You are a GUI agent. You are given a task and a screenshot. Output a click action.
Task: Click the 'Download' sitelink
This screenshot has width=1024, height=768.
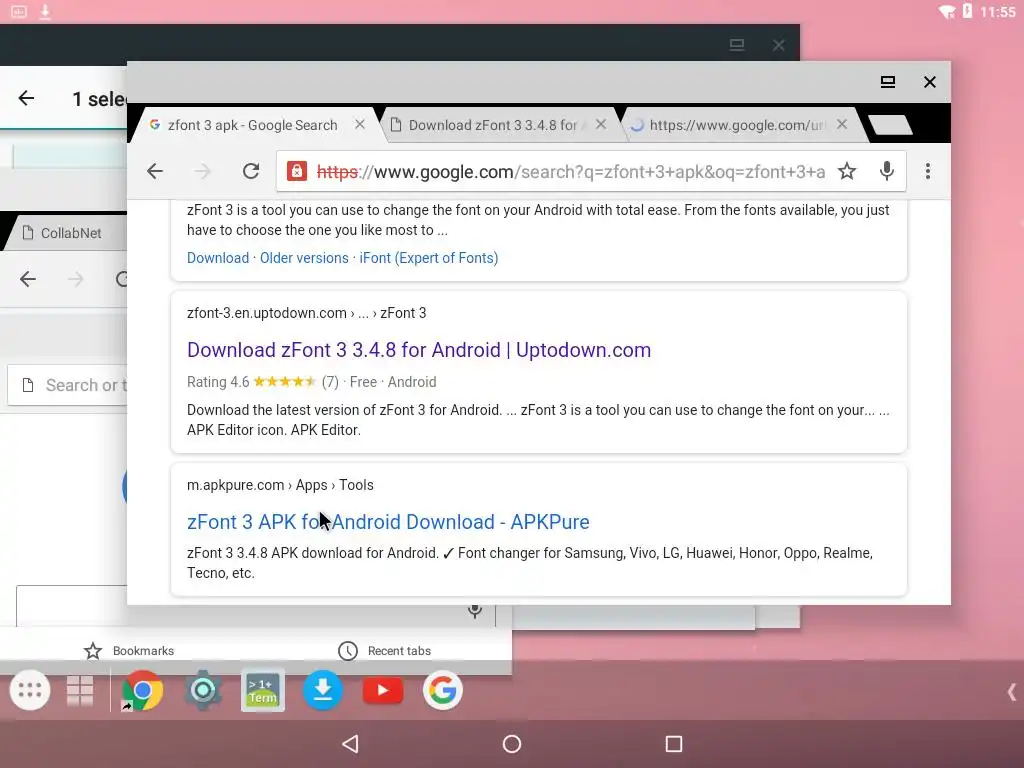click(217, 258)
